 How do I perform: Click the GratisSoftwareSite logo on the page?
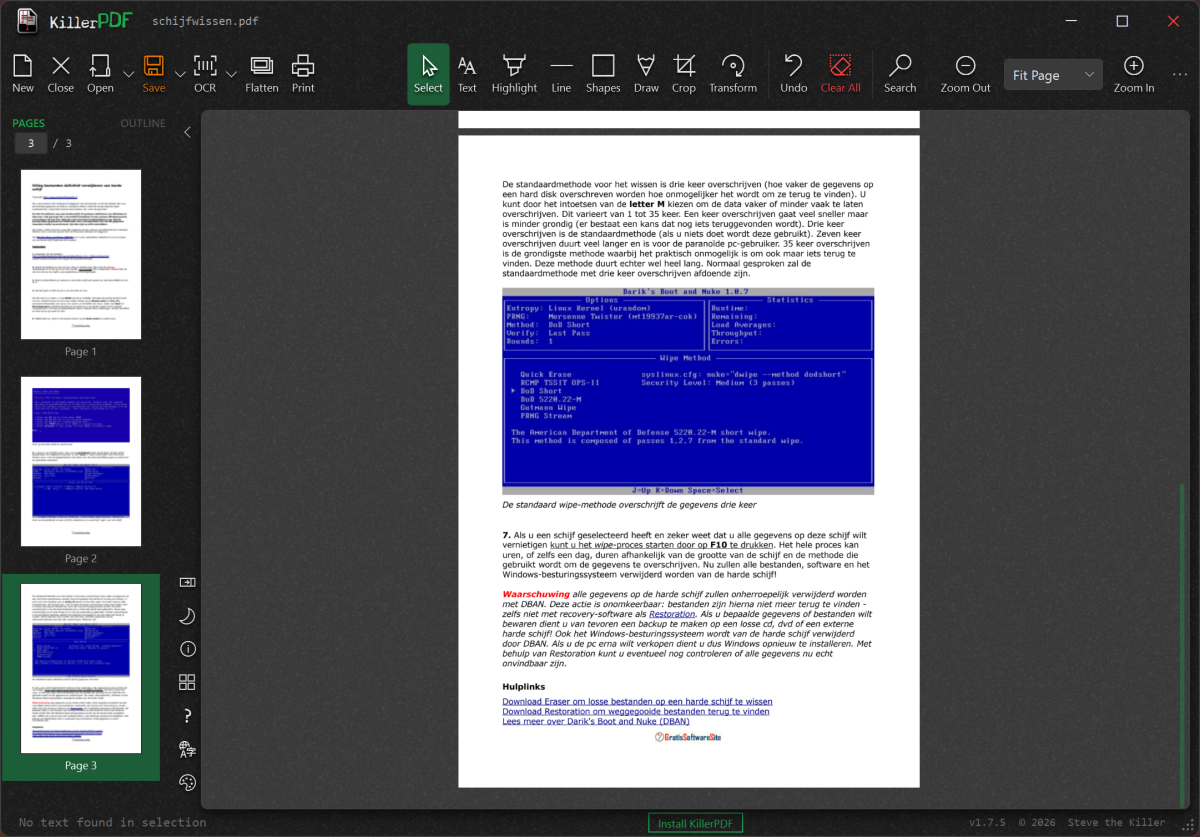pyautogui.click(x=688, y=737)
